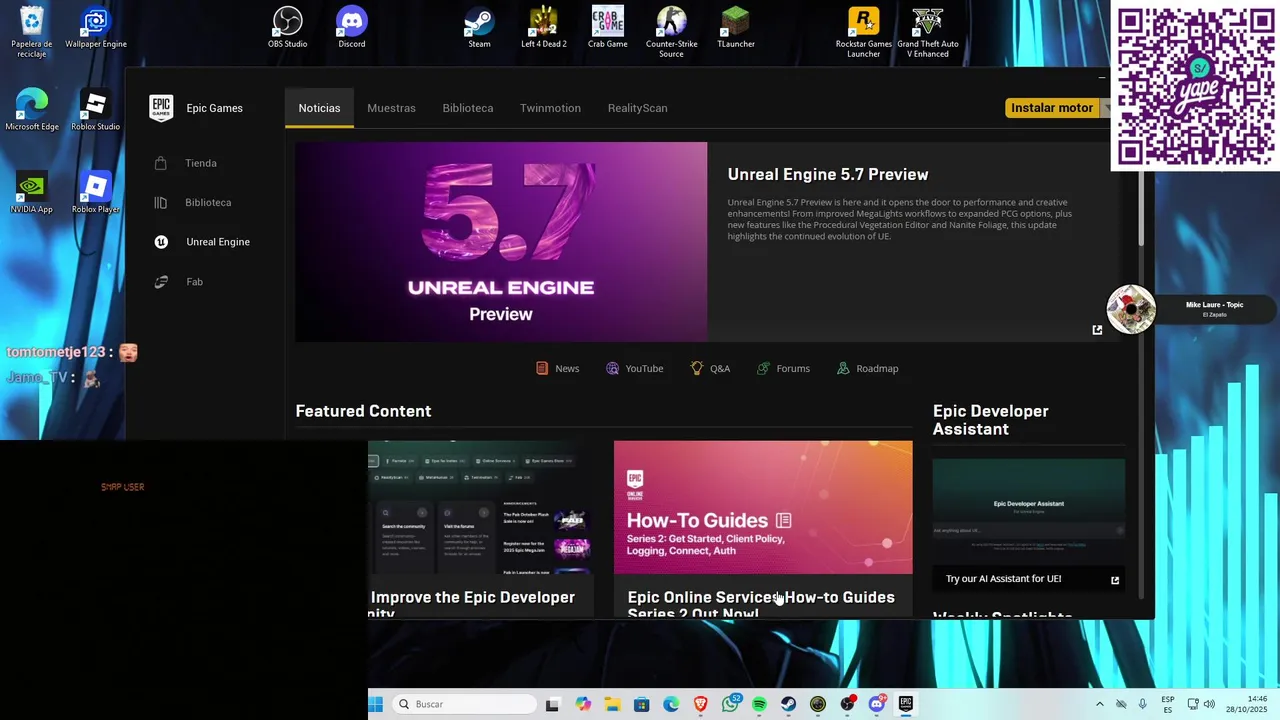Image resolution: width=1280 pixels, height=720 pixels.
Task: Switch to the RealityScan tab
Action: point(637,108)
